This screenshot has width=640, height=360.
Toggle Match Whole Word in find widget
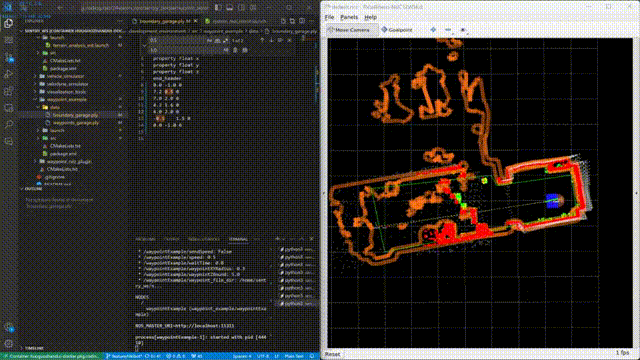click(x=218, y=40)
